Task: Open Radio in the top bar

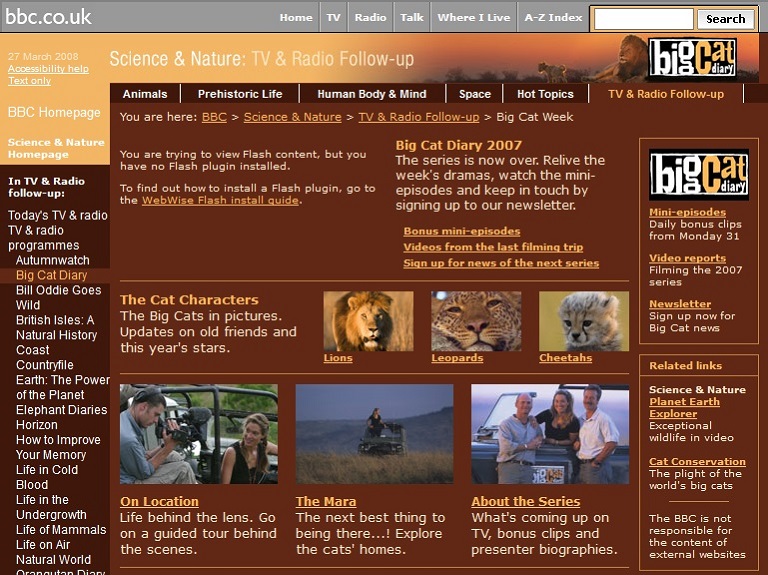Action: (x=370, y=17)
